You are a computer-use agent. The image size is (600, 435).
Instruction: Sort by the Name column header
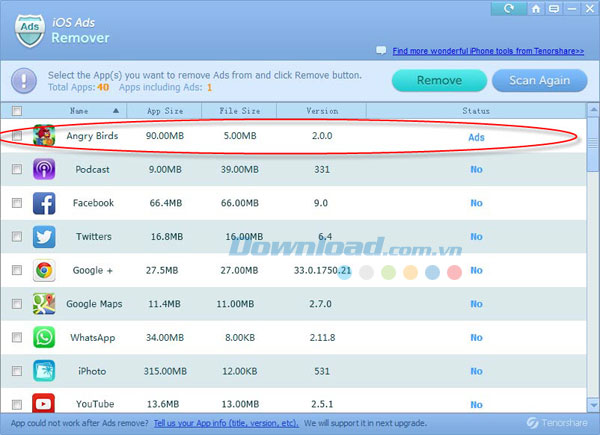79,111
